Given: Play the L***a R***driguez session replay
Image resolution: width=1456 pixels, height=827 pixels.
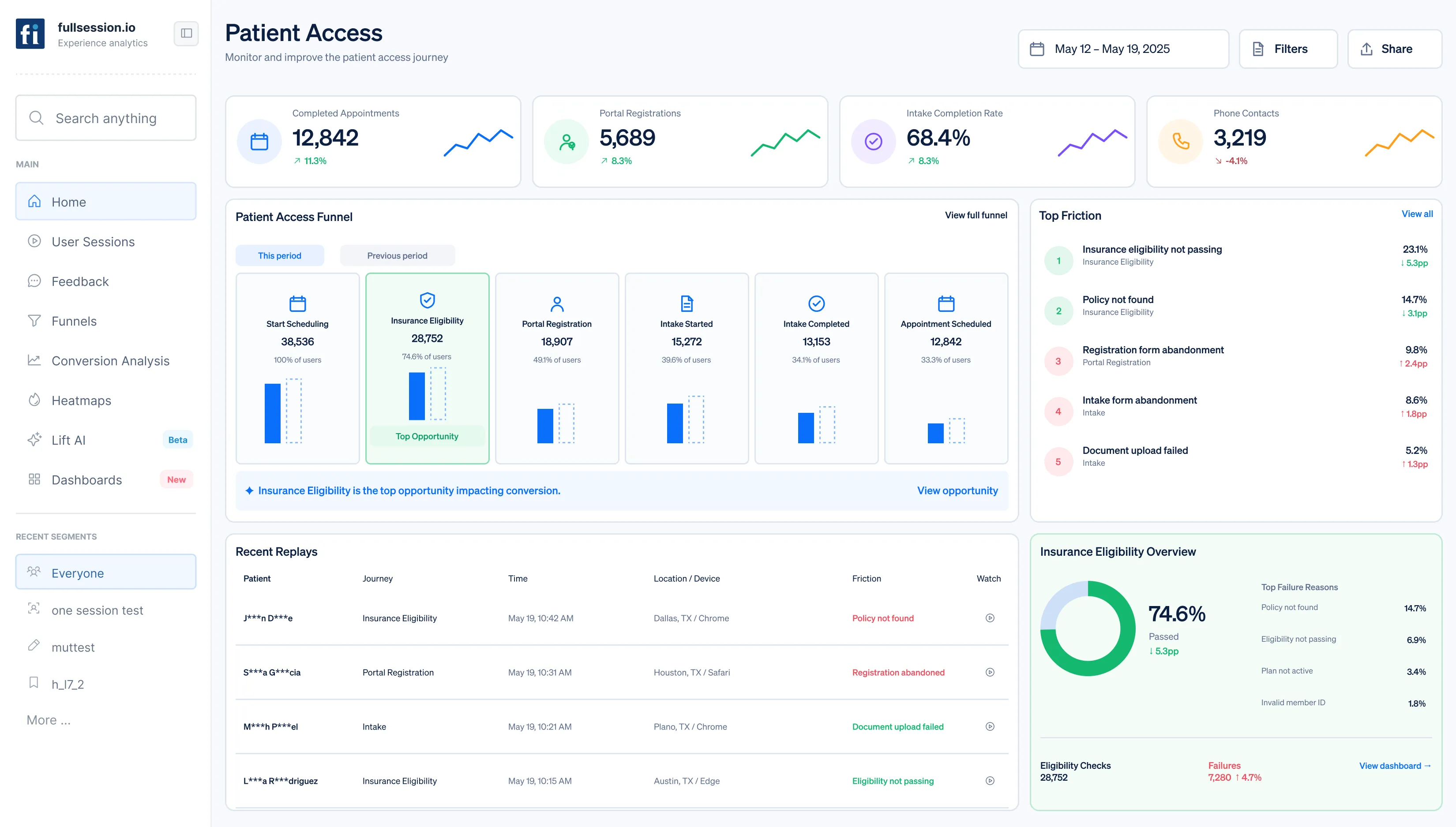Looking at the screenshot, I should click(x=990, y=781).
